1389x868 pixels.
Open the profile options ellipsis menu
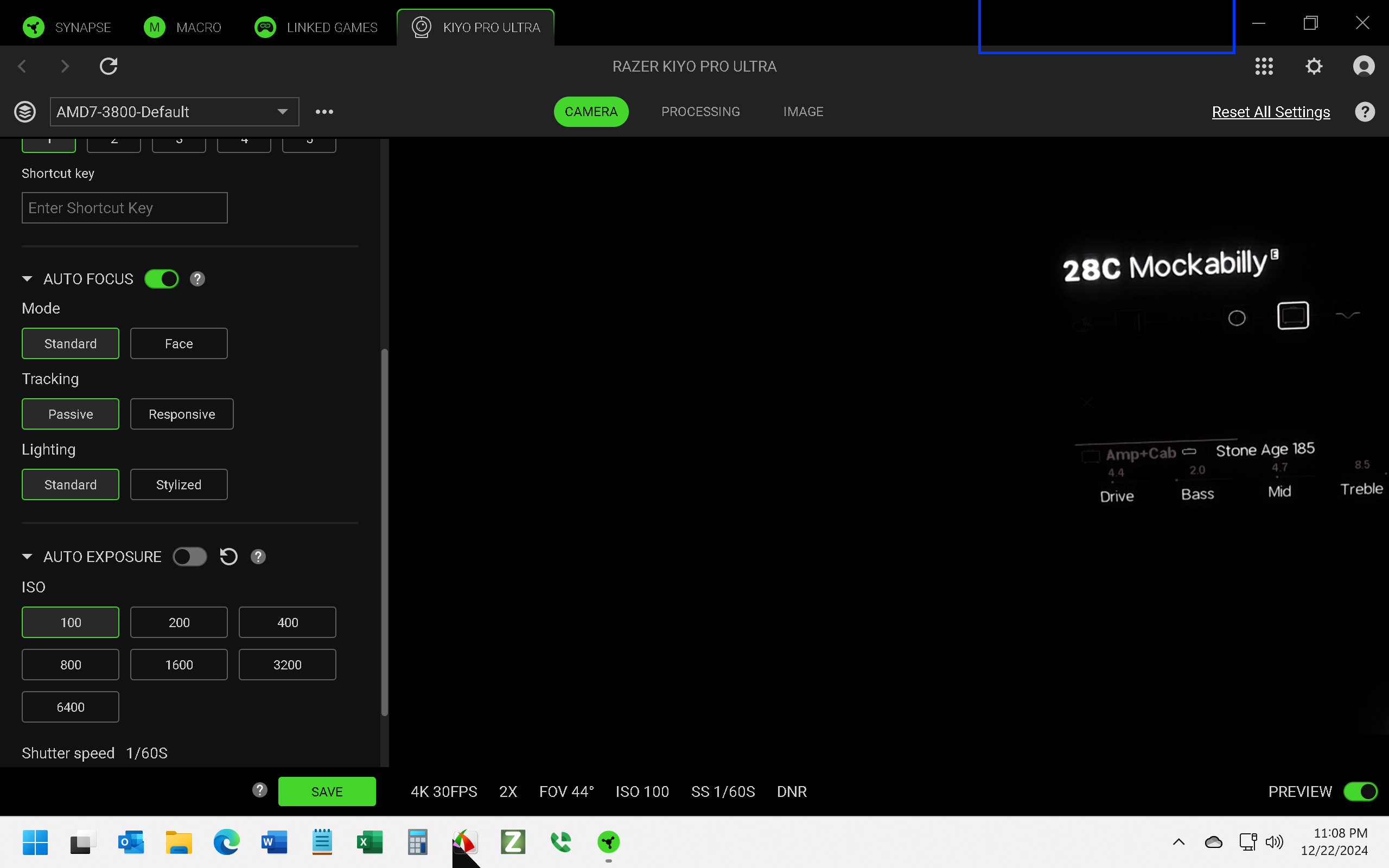(x=324, y=111)
